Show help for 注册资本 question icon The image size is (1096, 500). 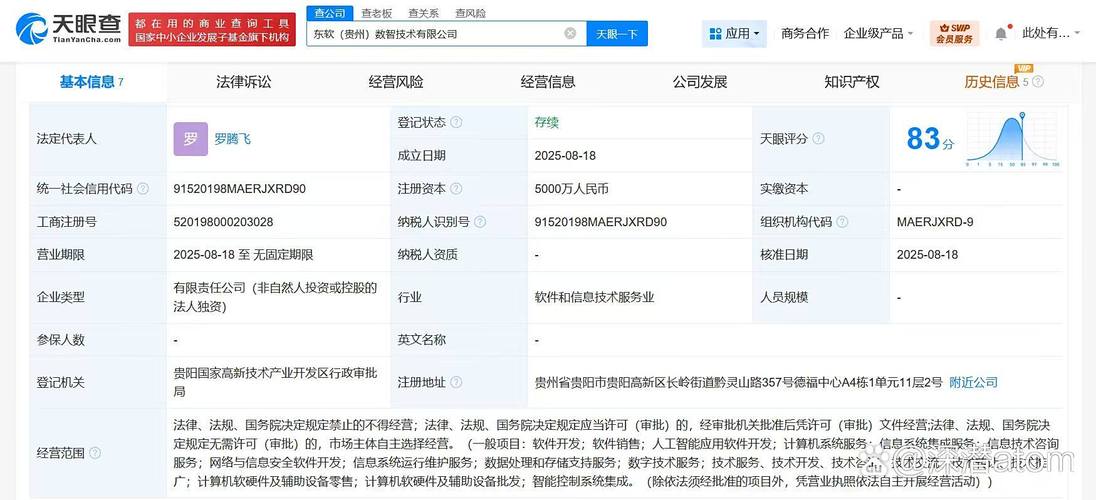(x=456, y=189)
